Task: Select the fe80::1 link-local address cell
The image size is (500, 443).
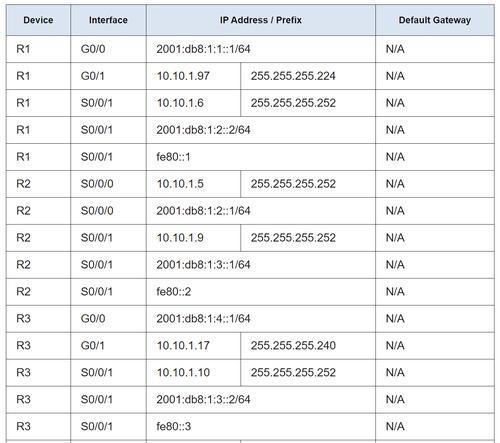Action: click(x=261, y=157)
